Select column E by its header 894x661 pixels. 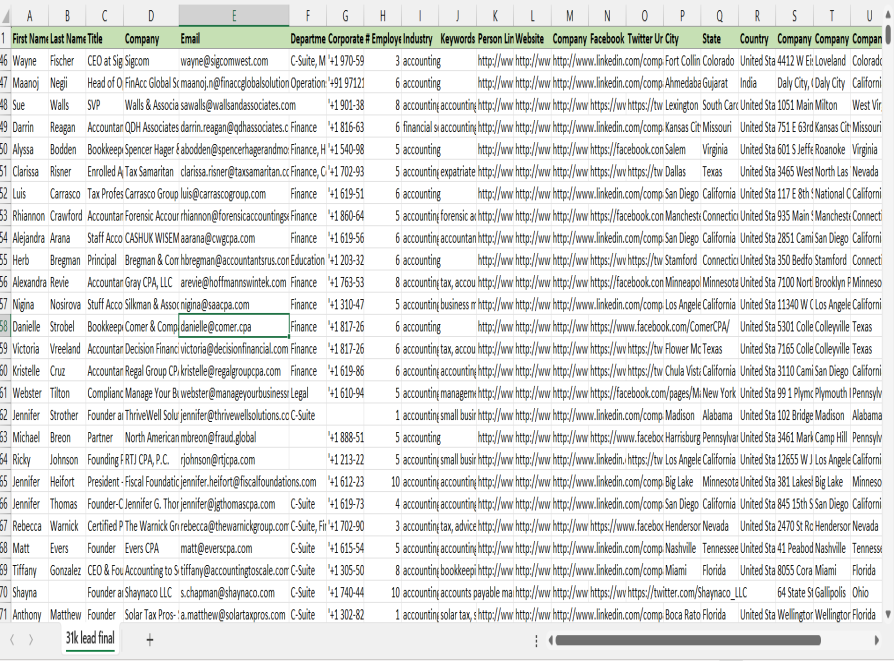234,16
